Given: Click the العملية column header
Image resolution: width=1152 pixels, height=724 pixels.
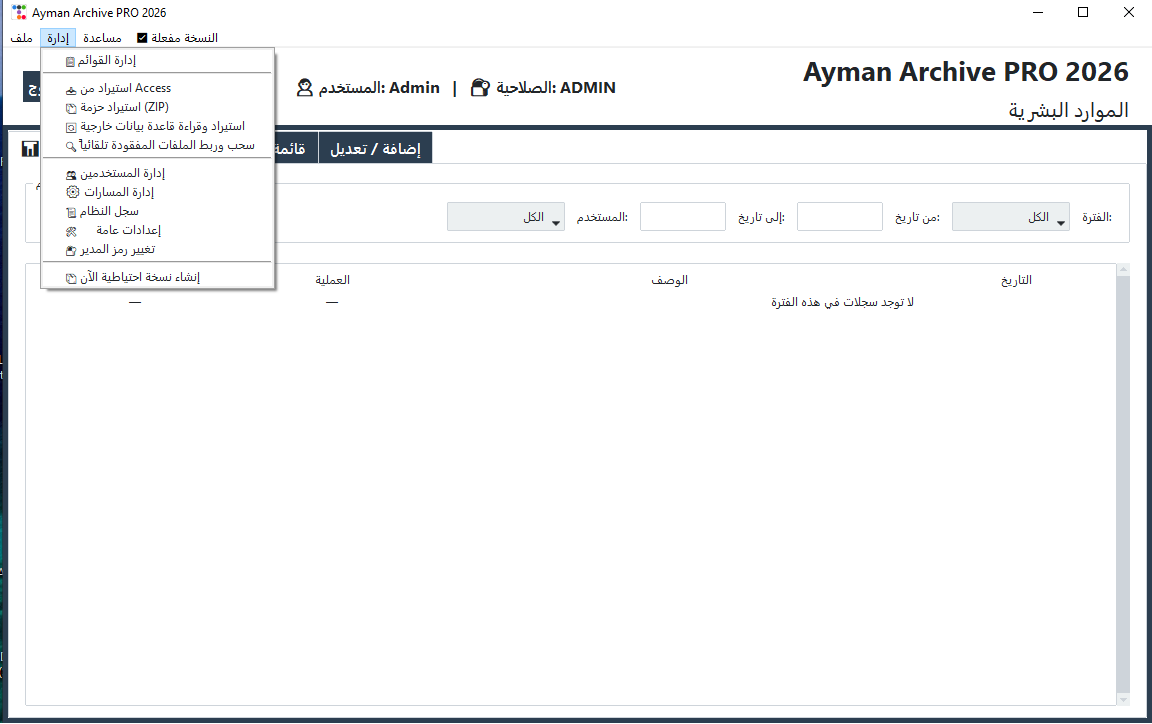Looking at the screenshot, I should (x=332, y=280).
